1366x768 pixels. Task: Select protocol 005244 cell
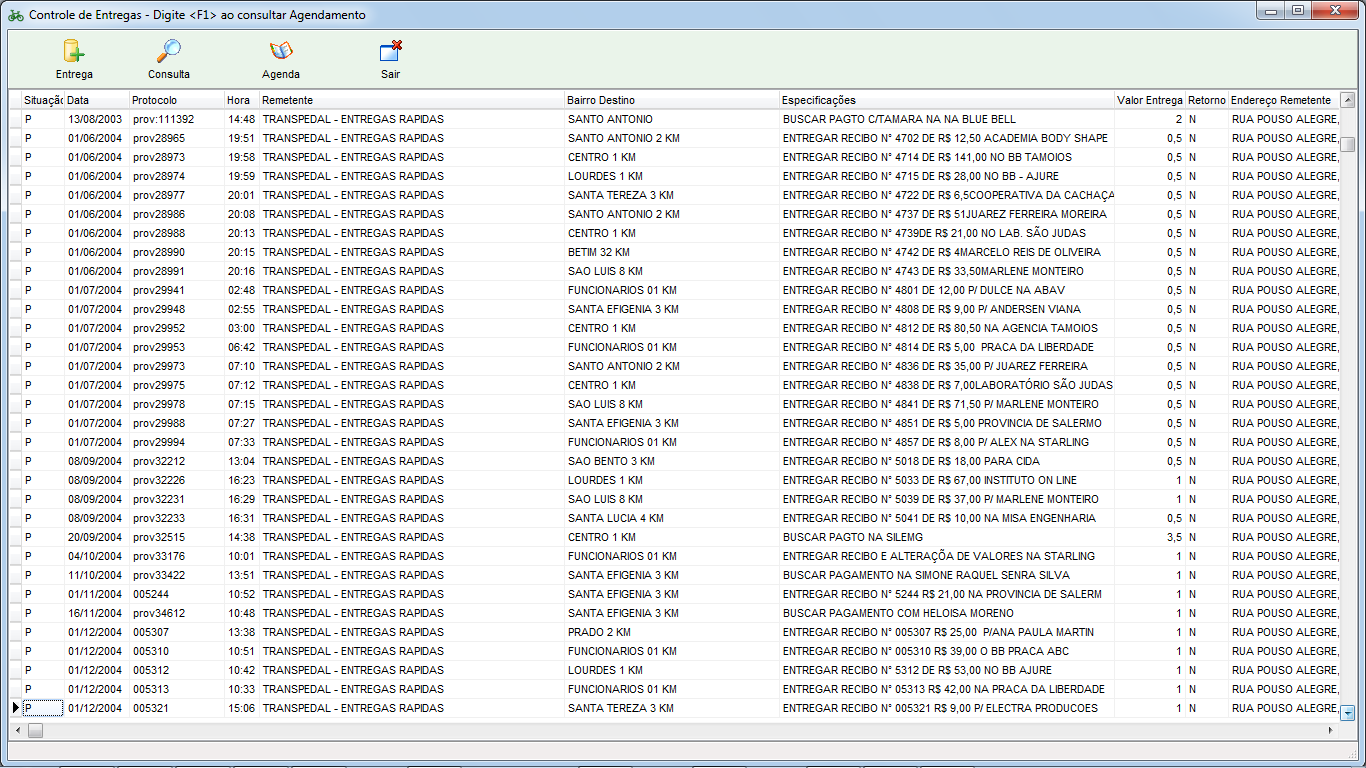tap(177, 594)
